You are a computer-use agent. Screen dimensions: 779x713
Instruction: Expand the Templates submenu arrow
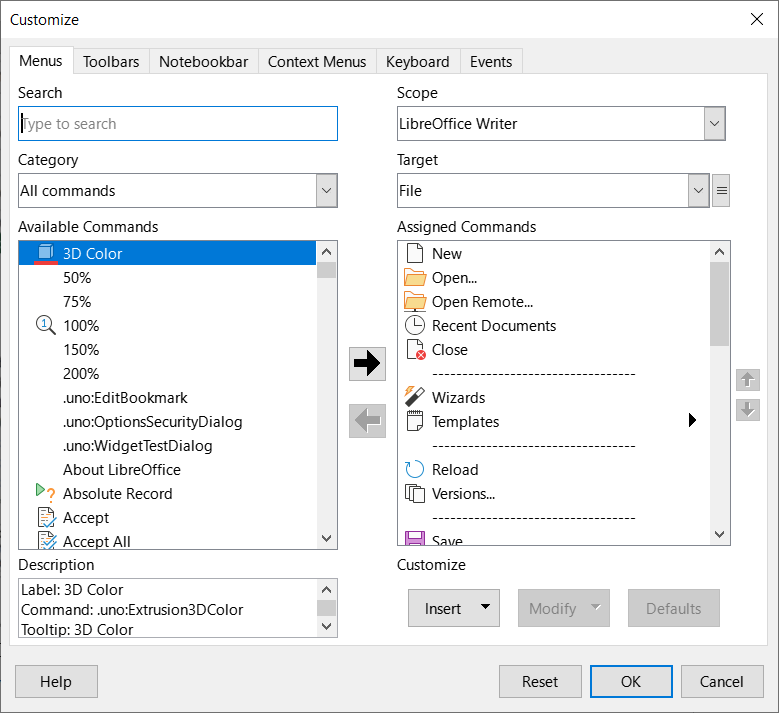692,420
